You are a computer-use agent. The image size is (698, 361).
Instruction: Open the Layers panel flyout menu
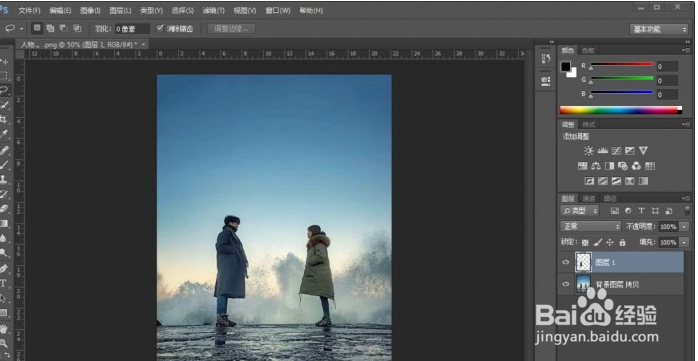click(x=687, y=199)
